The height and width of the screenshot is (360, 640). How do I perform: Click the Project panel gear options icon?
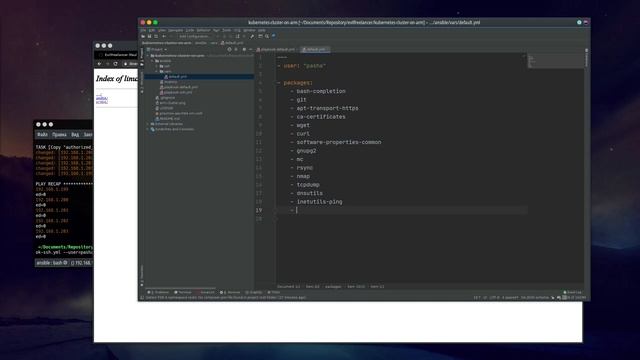(244, 49)
